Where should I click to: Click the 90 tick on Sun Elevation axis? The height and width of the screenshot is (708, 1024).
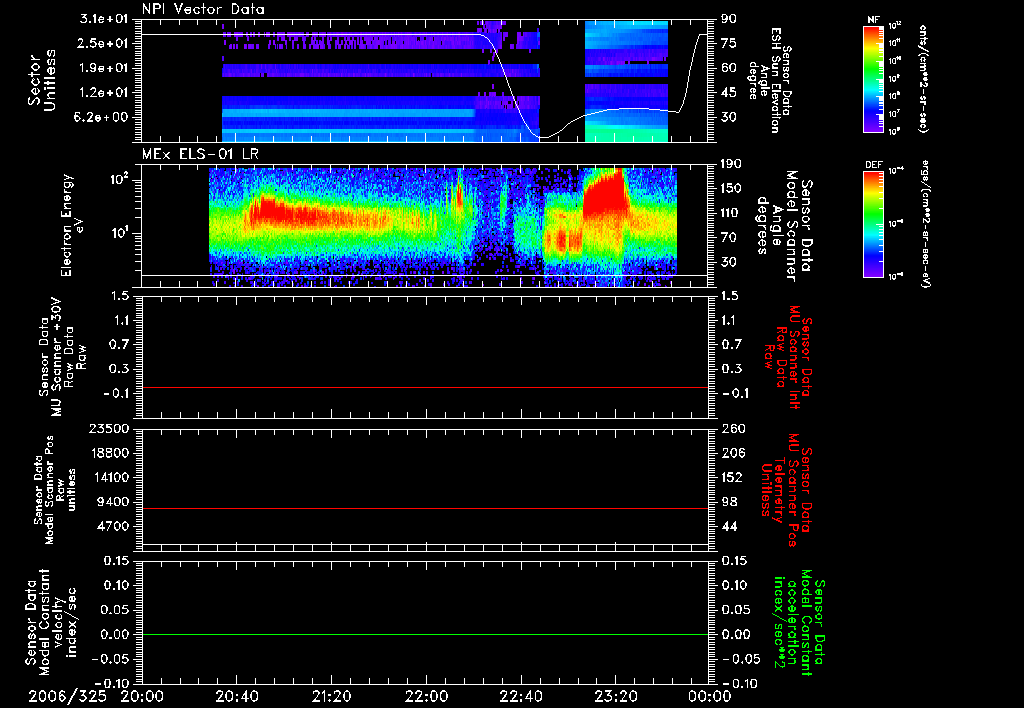tap(728, 19)
